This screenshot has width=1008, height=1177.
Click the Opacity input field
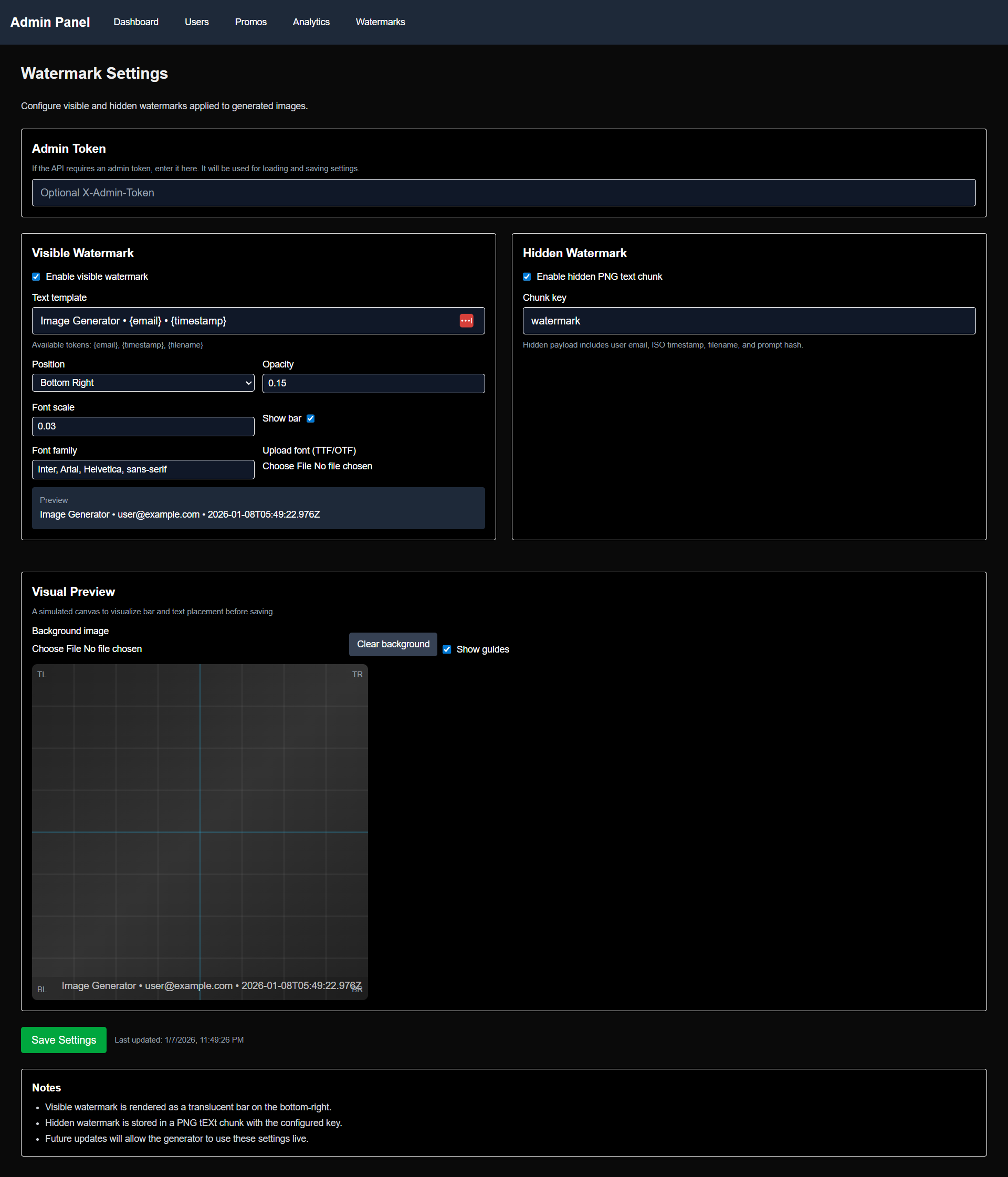(373, 383)
